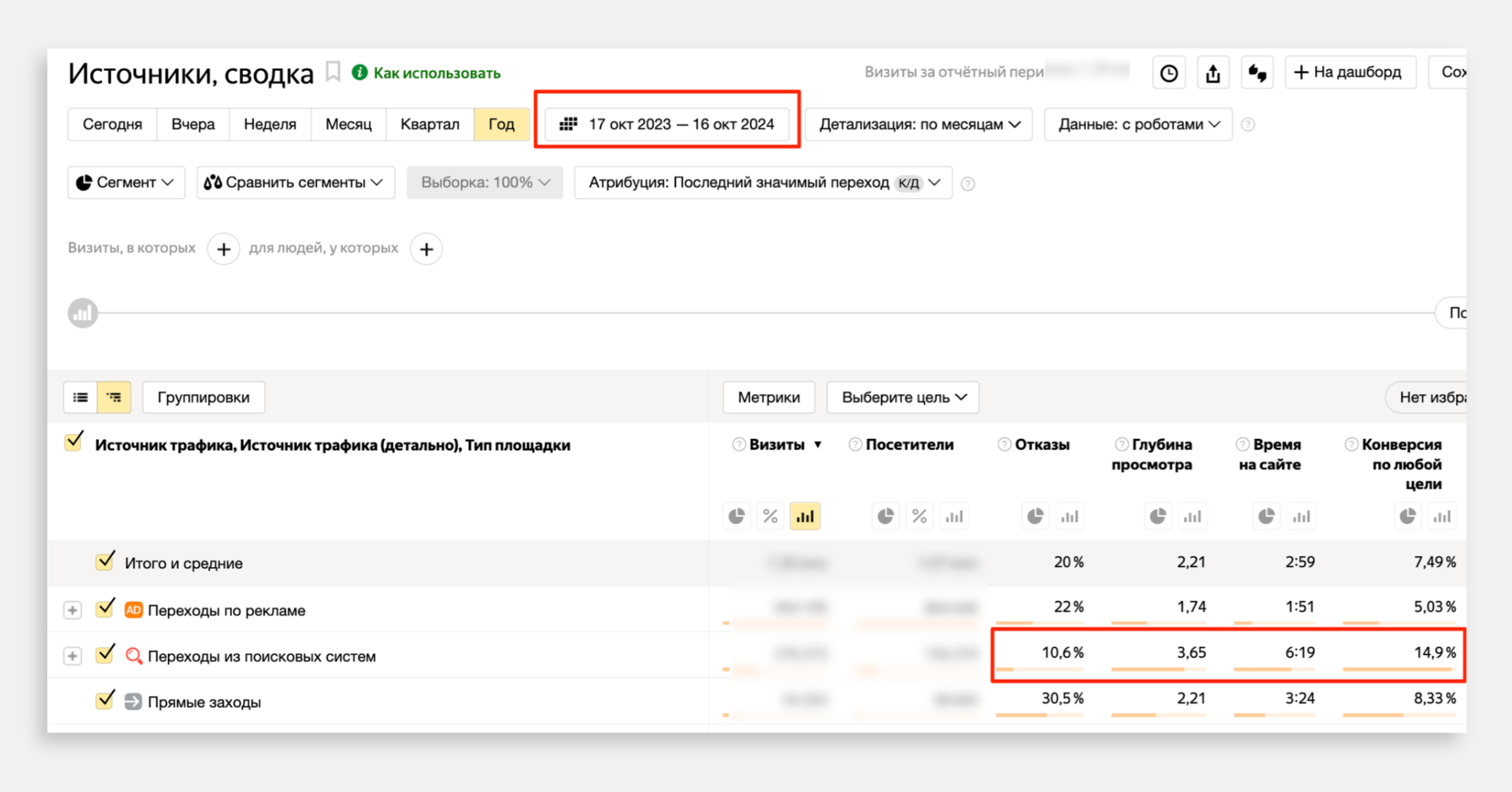Open the Детализация: по месяцам dropdown
1512x792 pixels.
[918, 125]
